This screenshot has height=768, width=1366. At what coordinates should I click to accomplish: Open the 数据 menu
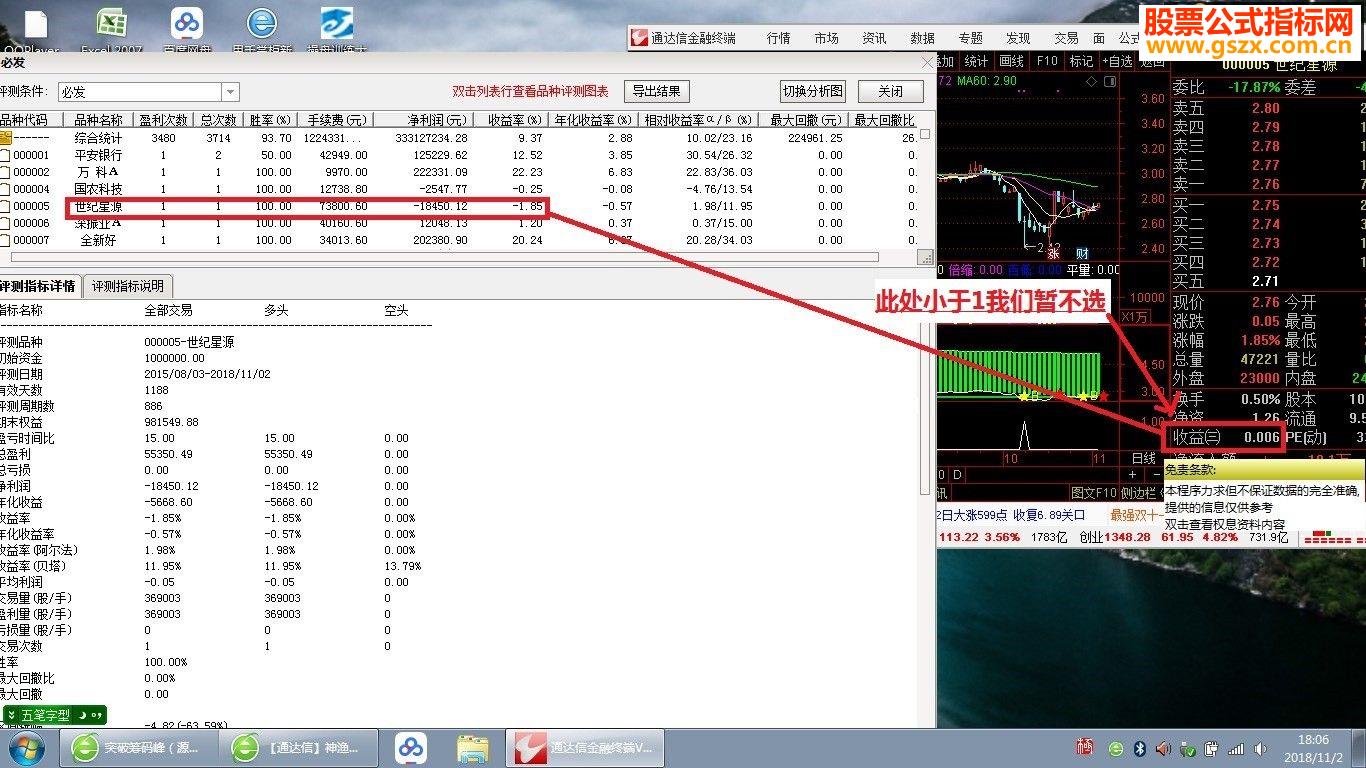point(922,38)
